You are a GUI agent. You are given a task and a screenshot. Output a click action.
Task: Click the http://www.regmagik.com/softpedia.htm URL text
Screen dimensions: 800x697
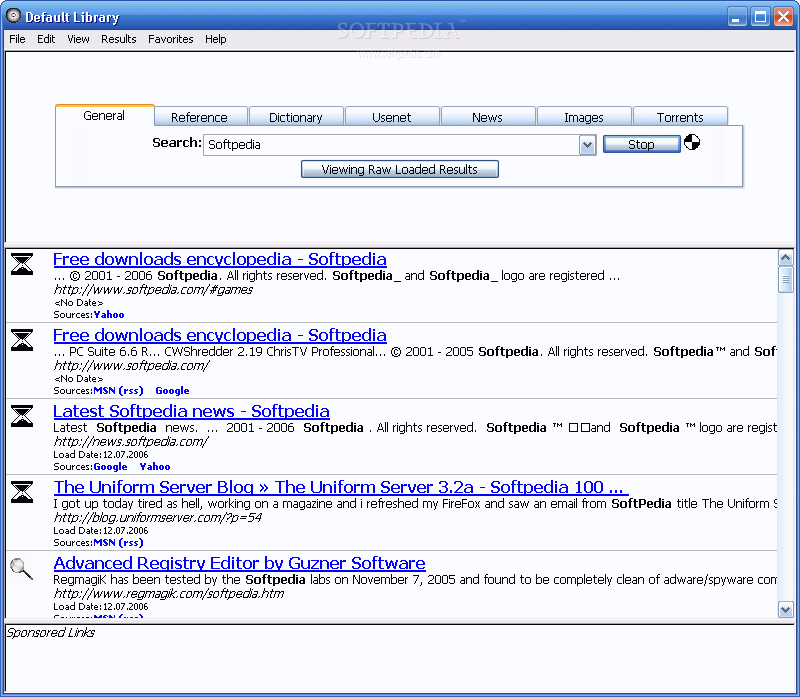point(169,594)
